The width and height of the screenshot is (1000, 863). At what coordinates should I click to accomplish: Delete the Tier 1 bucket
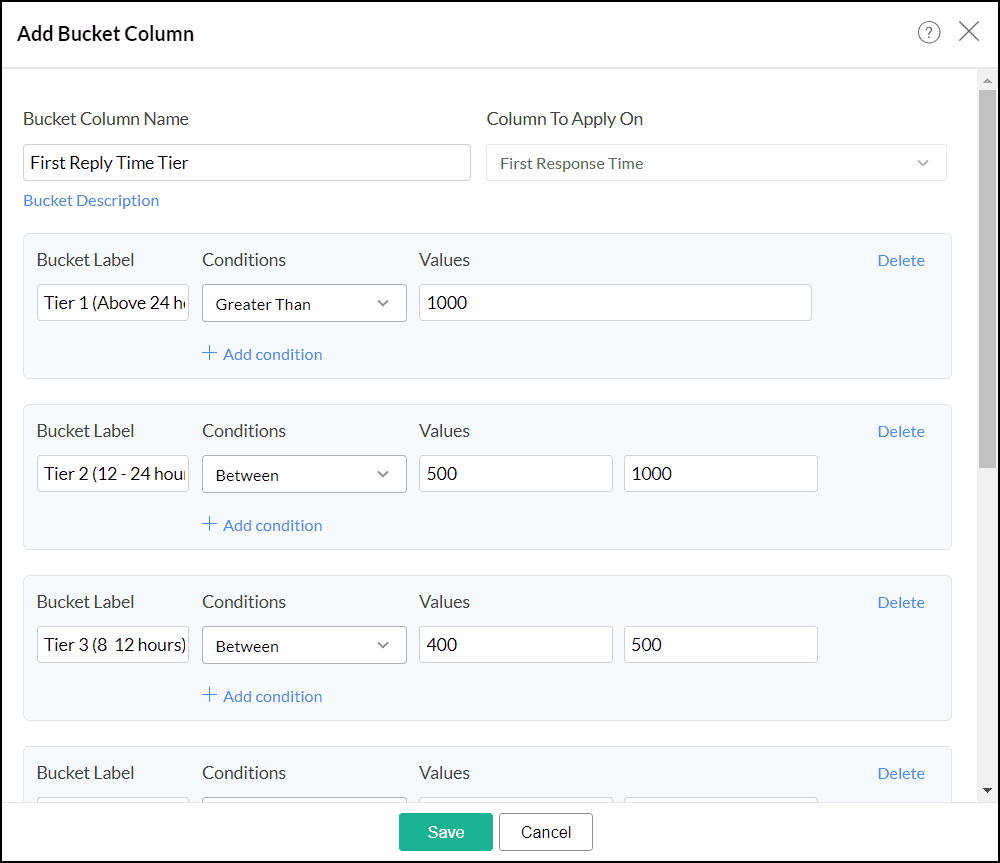[x=901, y=260]
